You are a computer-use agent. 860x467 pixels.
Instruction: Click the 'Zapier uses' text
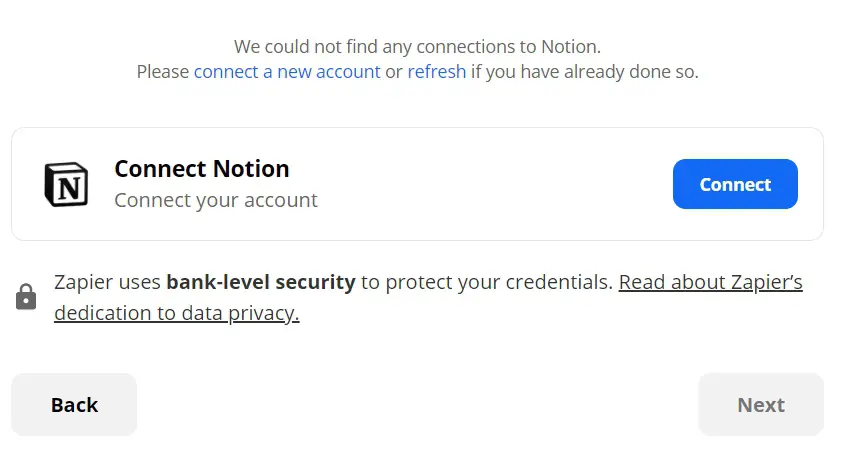click(107, 282)
